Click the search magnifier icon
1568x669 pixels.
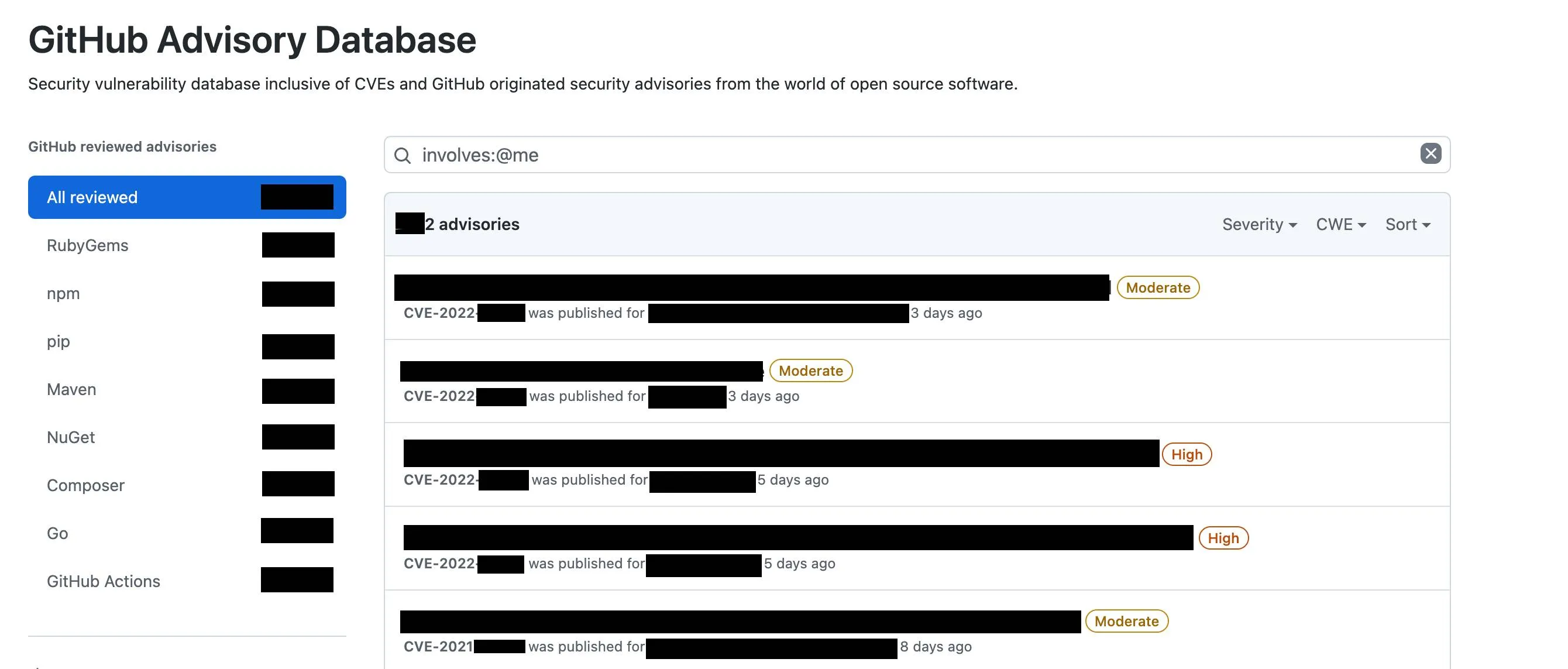coord(403,156)
